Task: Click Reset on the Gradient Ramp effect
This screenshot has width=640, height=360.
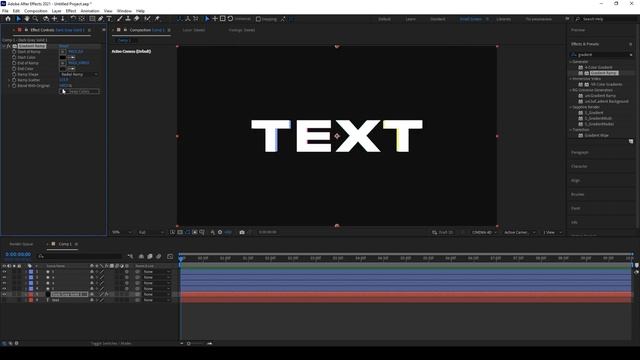Action: [64, 46]
